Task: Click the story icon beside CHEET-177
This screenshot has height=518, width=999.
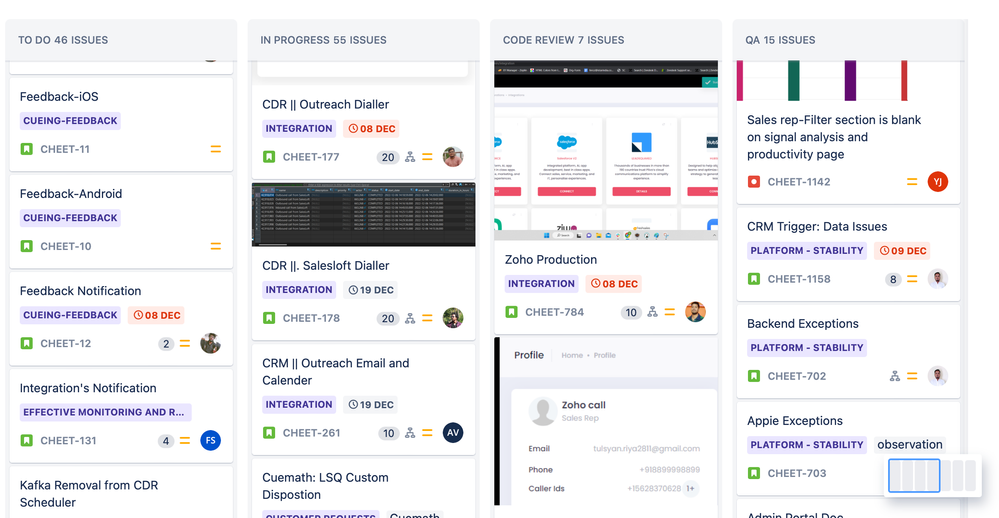Action: pos(269,157)
